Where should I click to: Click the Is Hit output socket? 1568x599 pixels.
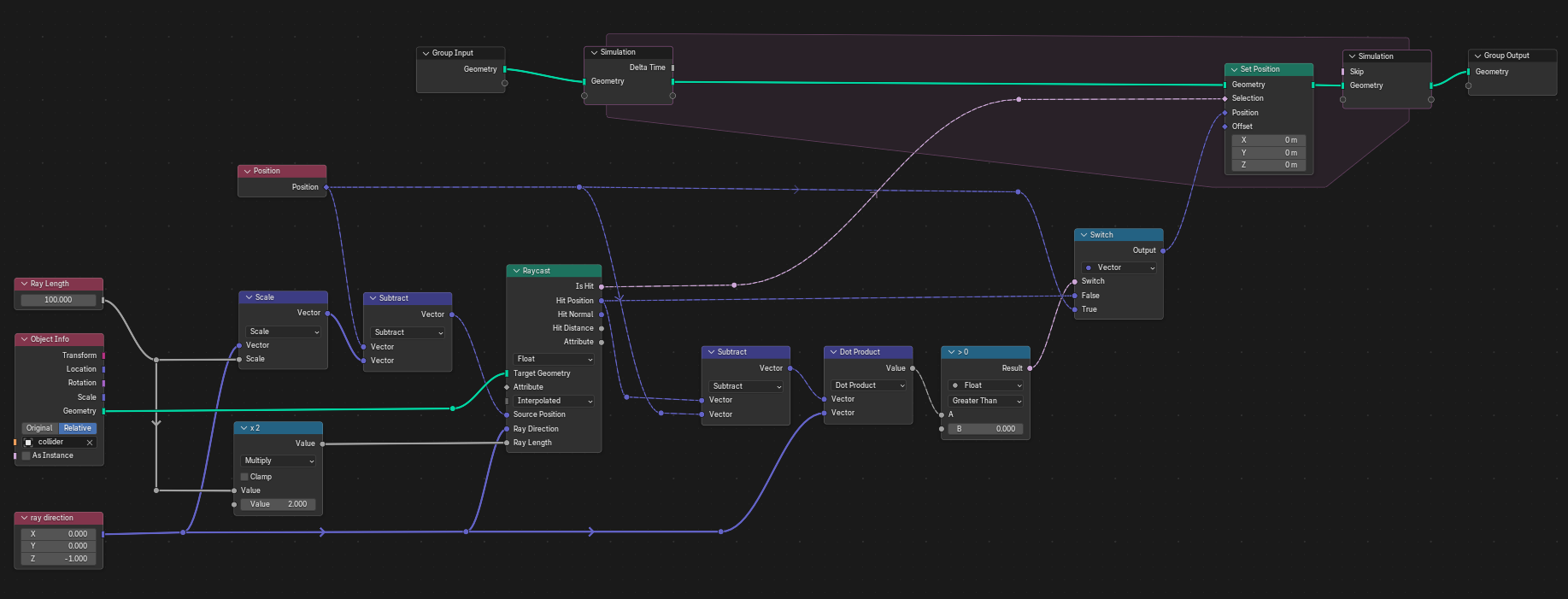tap(602, 286)
